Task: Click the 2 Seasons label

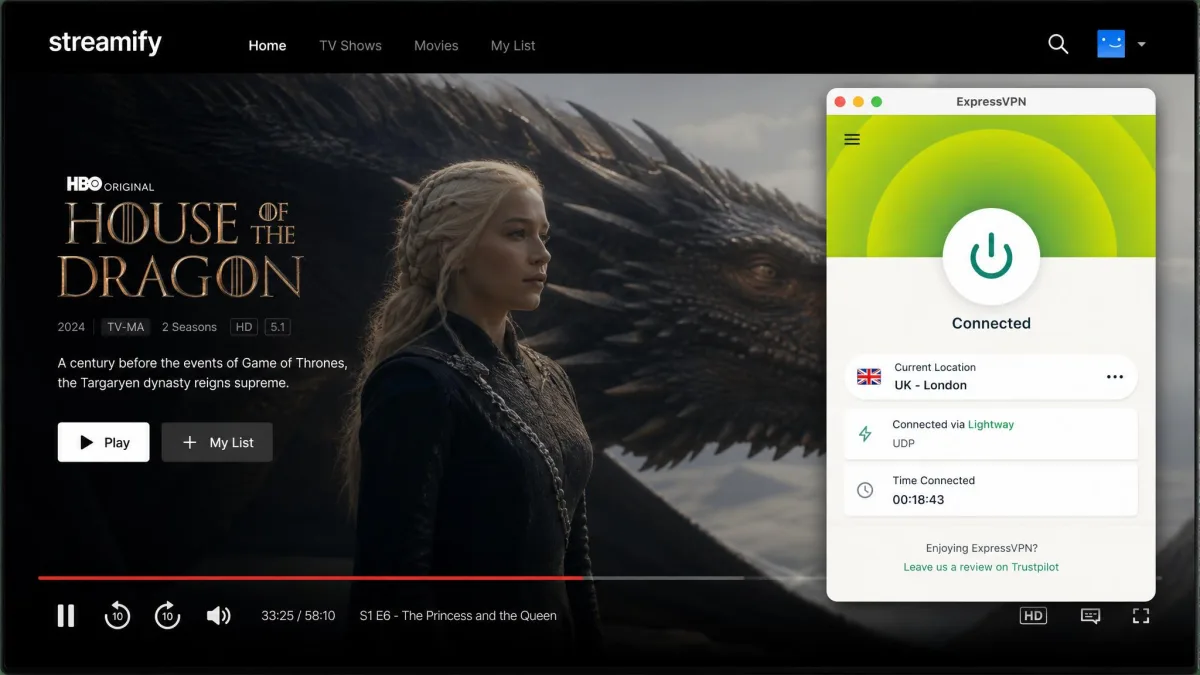Action: click(x=189, y=327)
